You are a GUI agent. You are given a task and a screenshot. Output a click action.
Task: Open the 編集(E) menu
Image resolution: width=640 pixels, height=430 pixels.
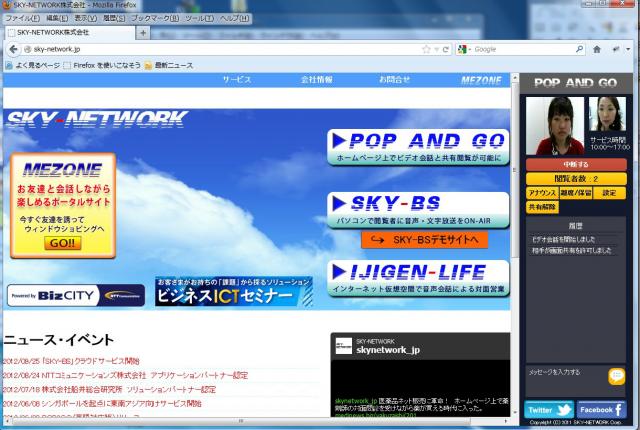coord(57,18)
